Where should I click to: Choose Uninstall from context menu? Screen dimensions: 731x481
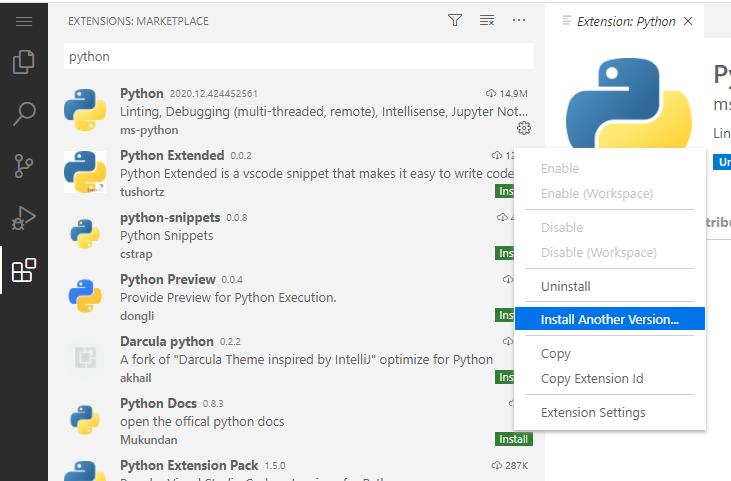point(610,286)
